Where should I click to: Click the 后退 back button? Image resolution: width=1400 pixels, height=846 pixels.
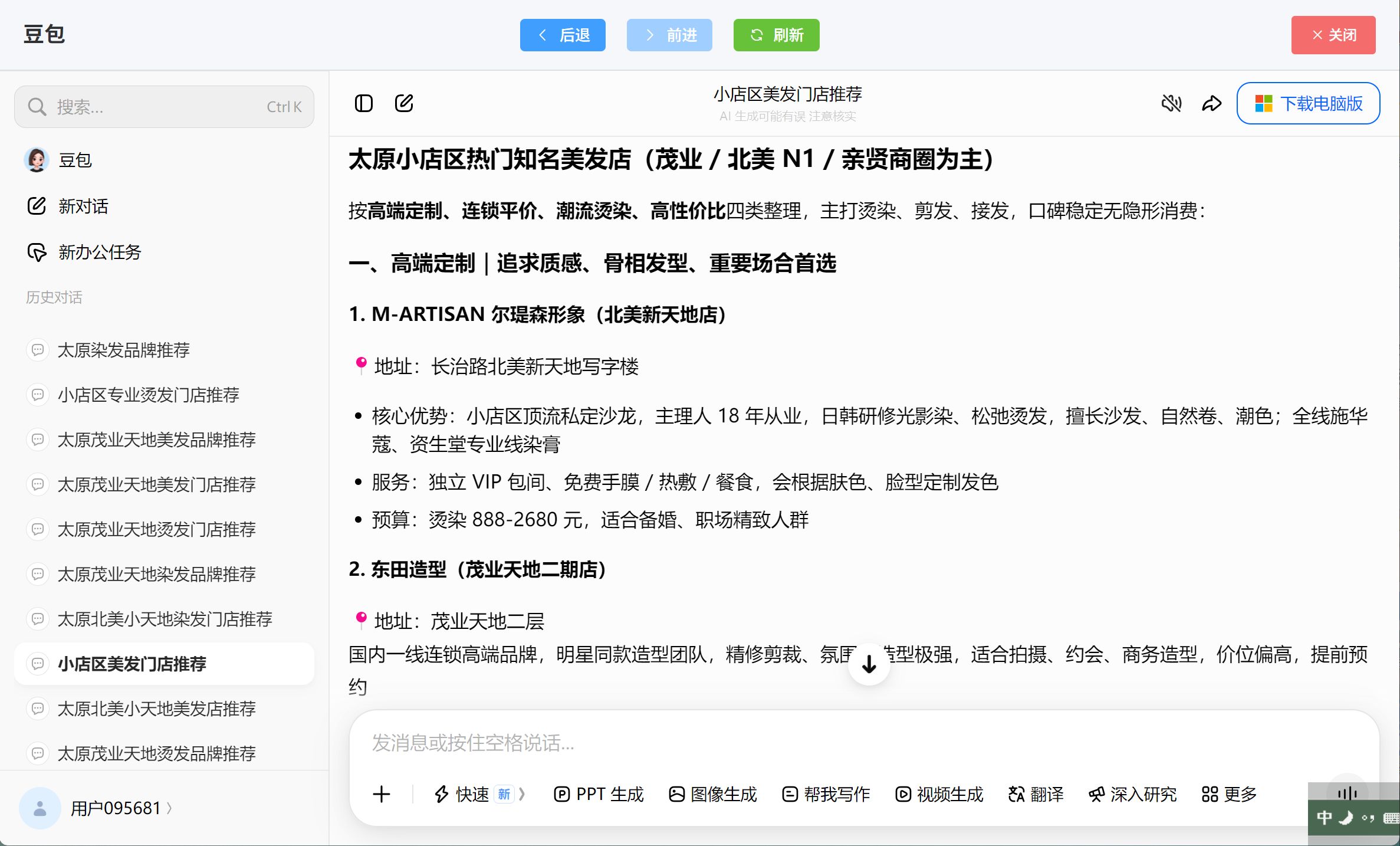pos(563,35)
